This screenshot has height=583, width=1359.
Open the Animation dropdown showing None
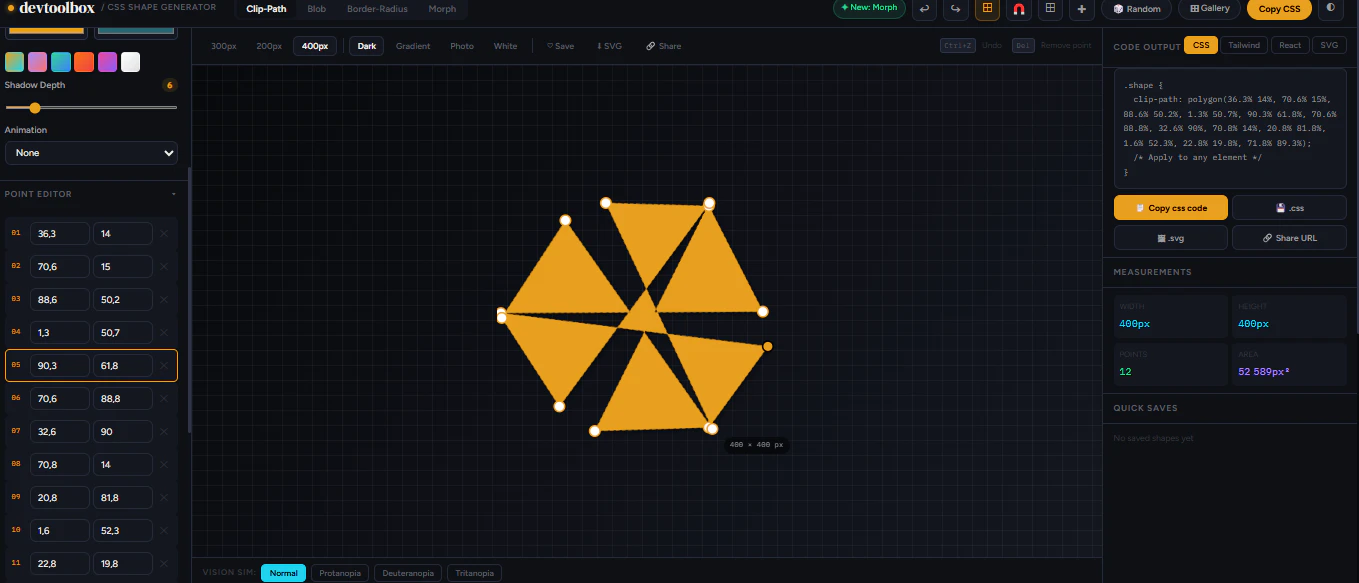click(91, 153)
